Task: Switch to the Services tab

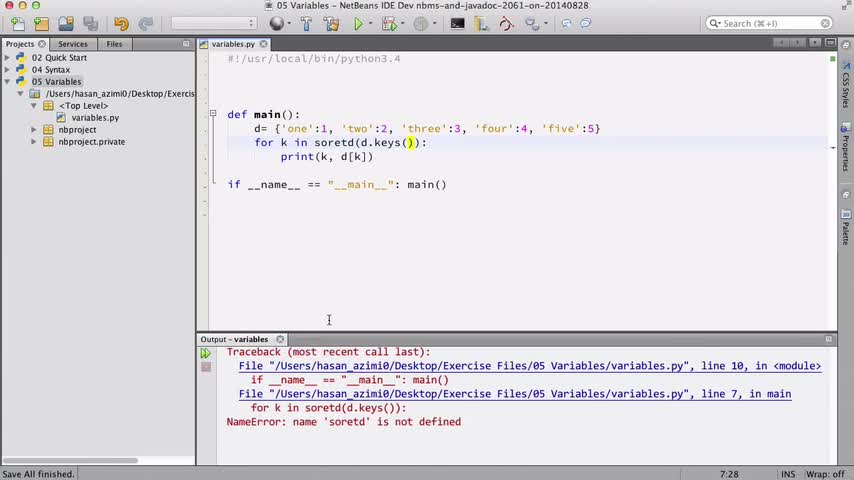Action: [72, 44]
